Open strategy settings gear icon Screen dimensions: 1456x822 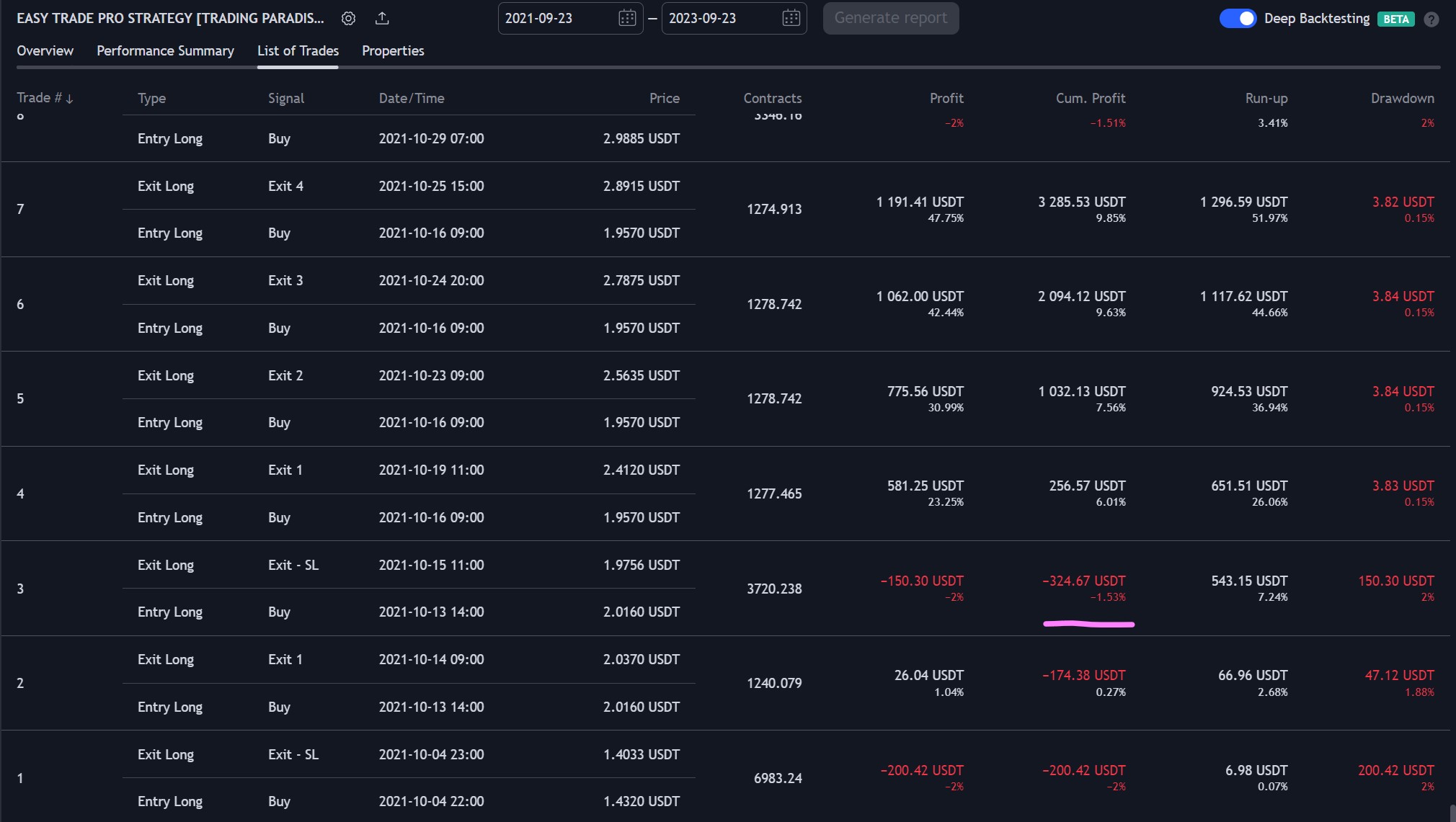[x=348, y=19]
